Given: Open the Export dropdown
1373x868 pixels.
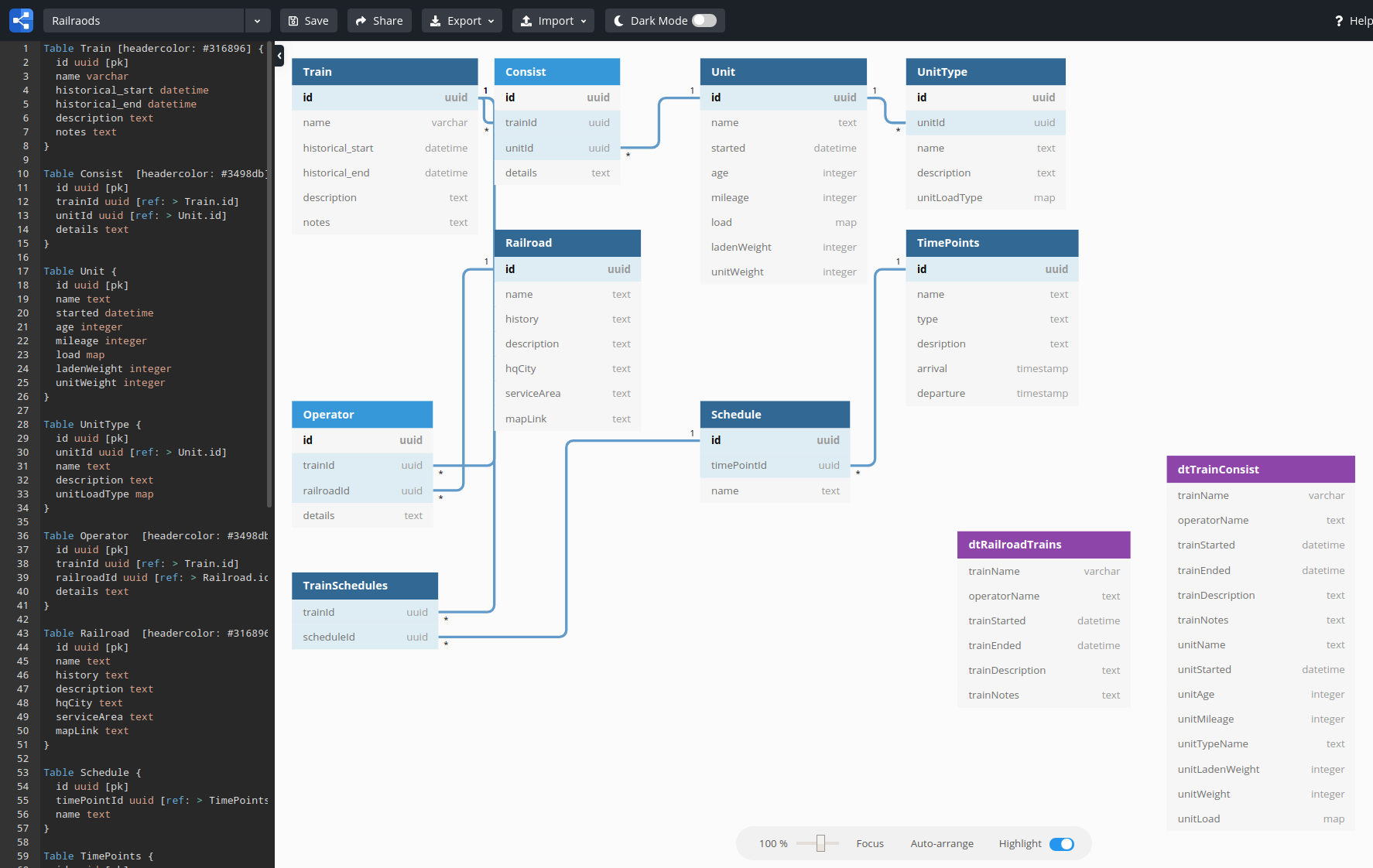Looking at the screenshot, I should (462, 21).
